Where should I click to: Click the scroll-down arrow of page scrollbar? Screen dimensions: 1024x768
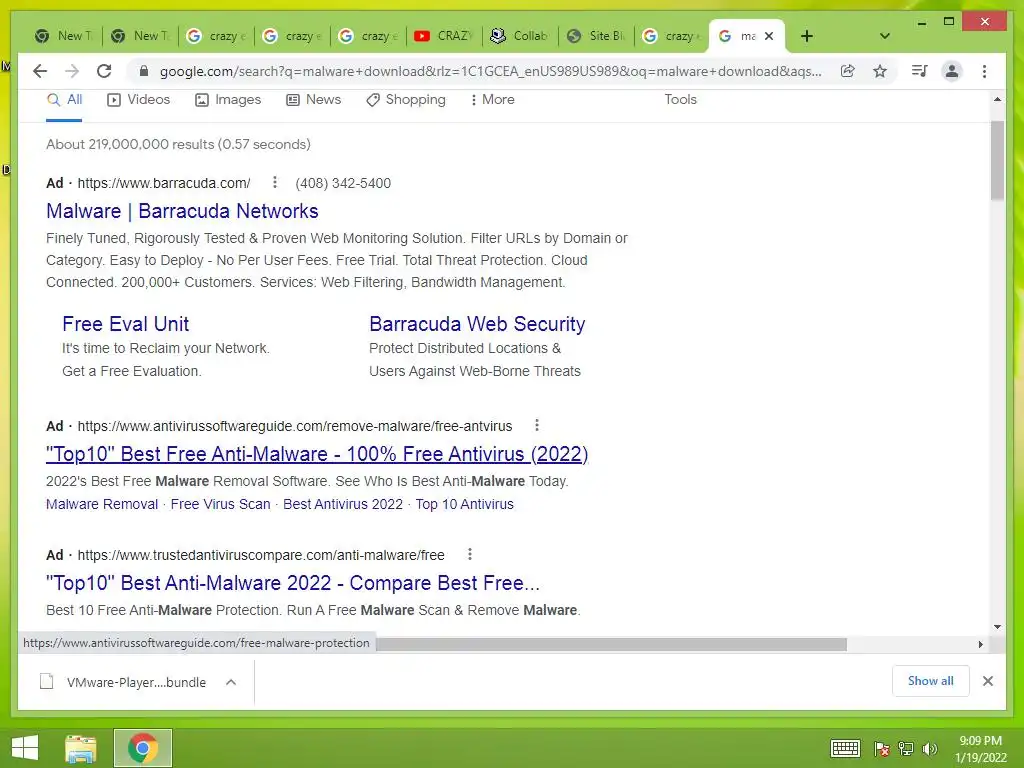click(x=997, y=627)
